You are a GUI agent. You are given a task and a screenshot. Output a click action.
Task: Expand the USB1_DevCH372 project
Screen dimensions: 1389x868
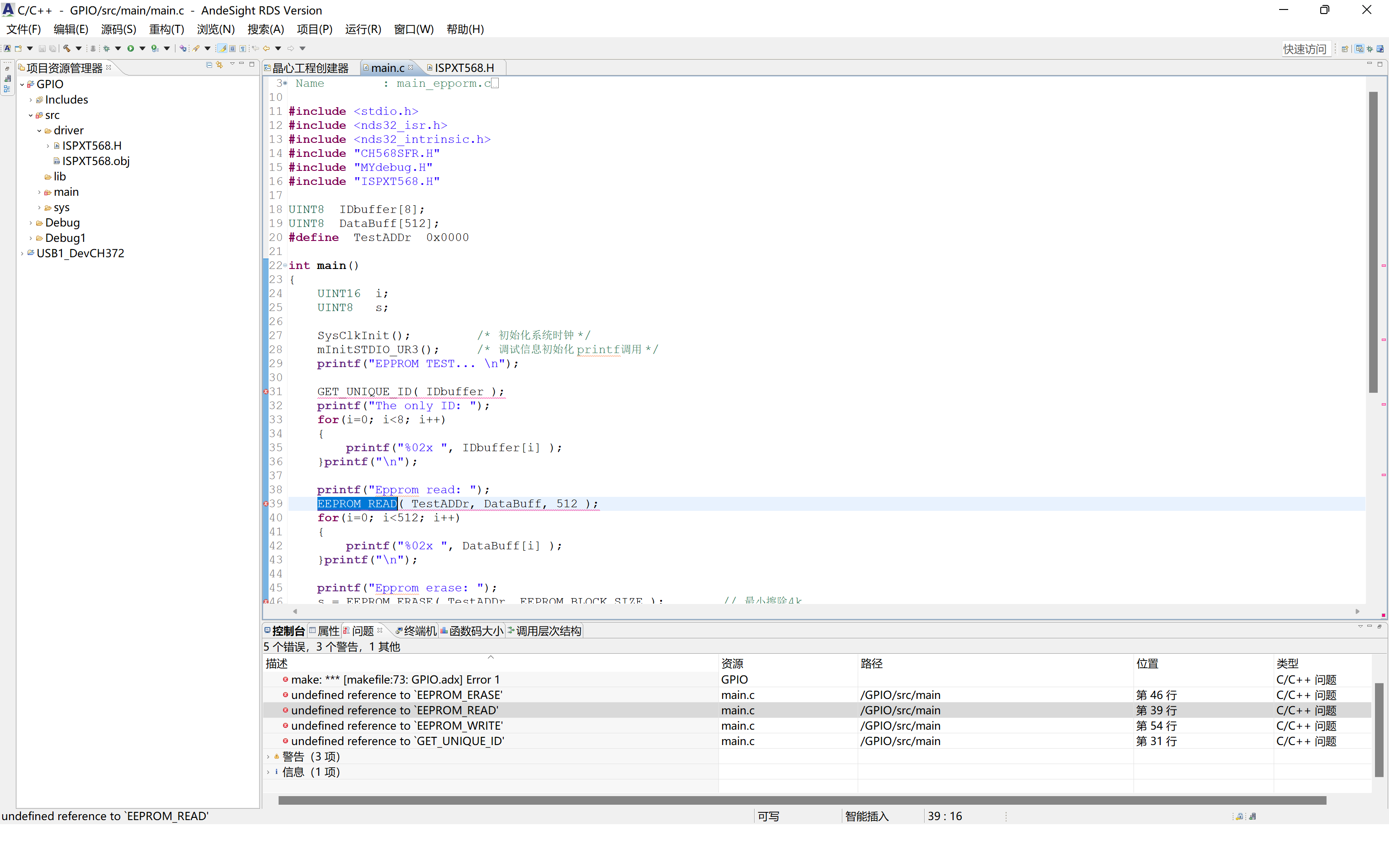[23, 253]
